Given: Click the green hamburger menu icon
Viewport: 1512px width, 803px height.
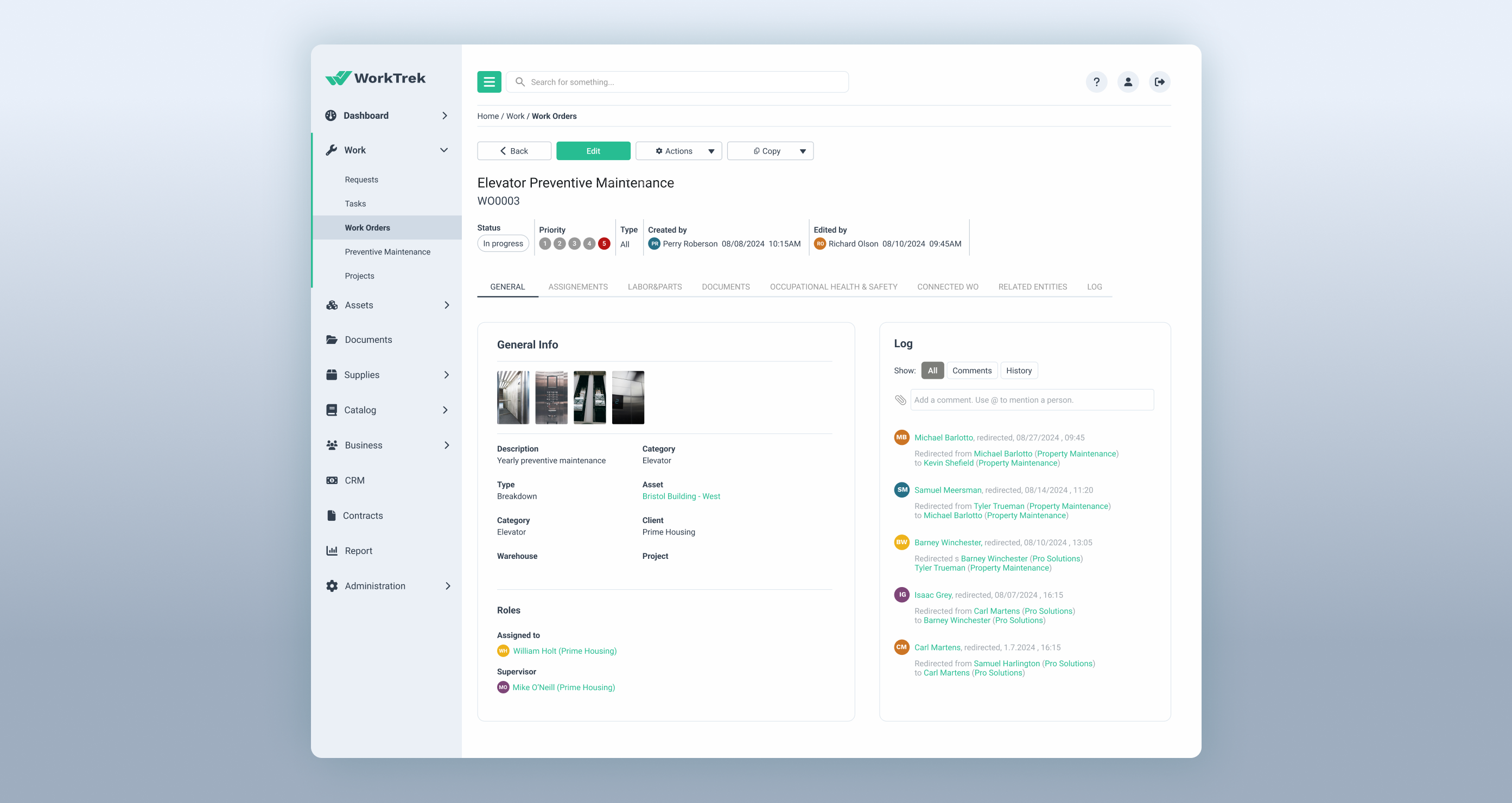Looking at the screenshot, I should coord(489,82).
